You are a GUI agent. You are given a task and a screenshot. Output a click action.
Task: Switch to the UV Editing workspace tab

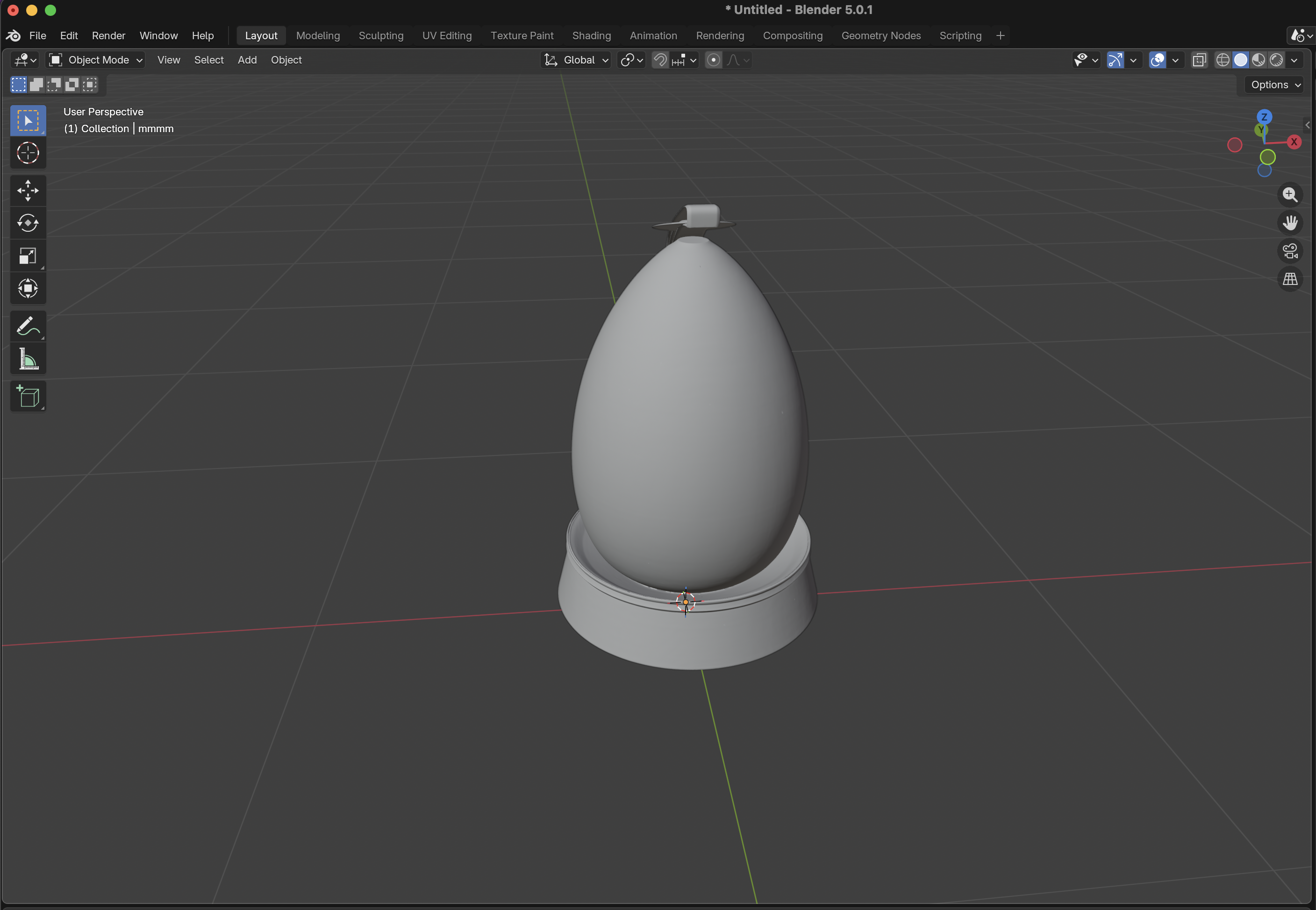point(447,36)
